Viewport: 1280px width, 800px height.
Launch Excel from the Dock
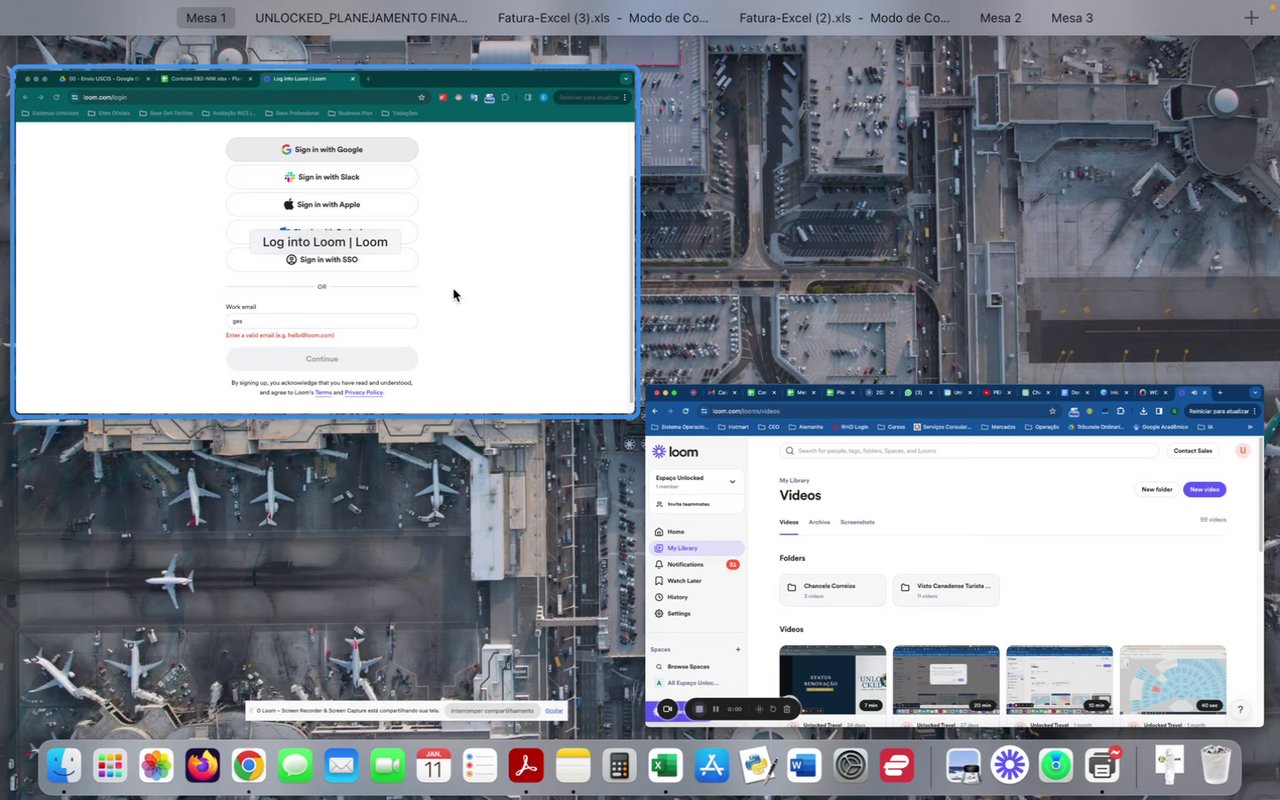click(665, 766)
